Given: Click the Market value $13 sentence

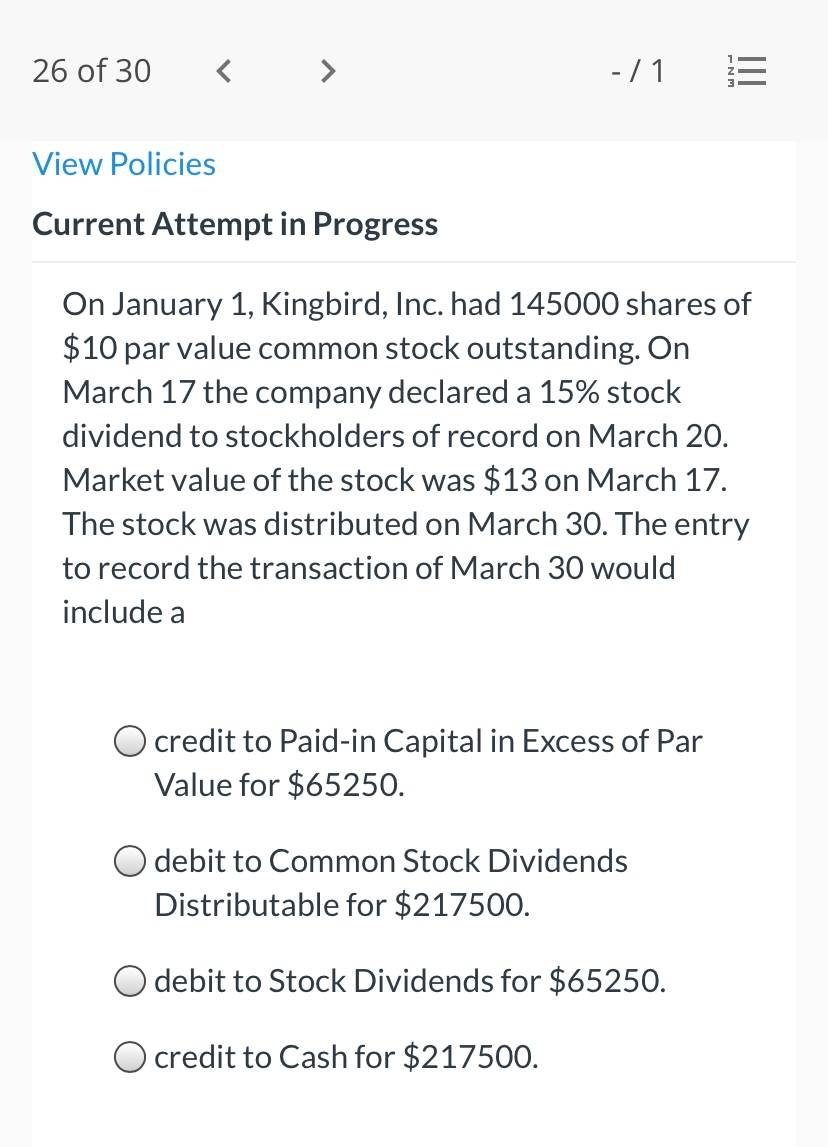Looking at the screenshot, I should pyautogui.click(x=395, y=480).
